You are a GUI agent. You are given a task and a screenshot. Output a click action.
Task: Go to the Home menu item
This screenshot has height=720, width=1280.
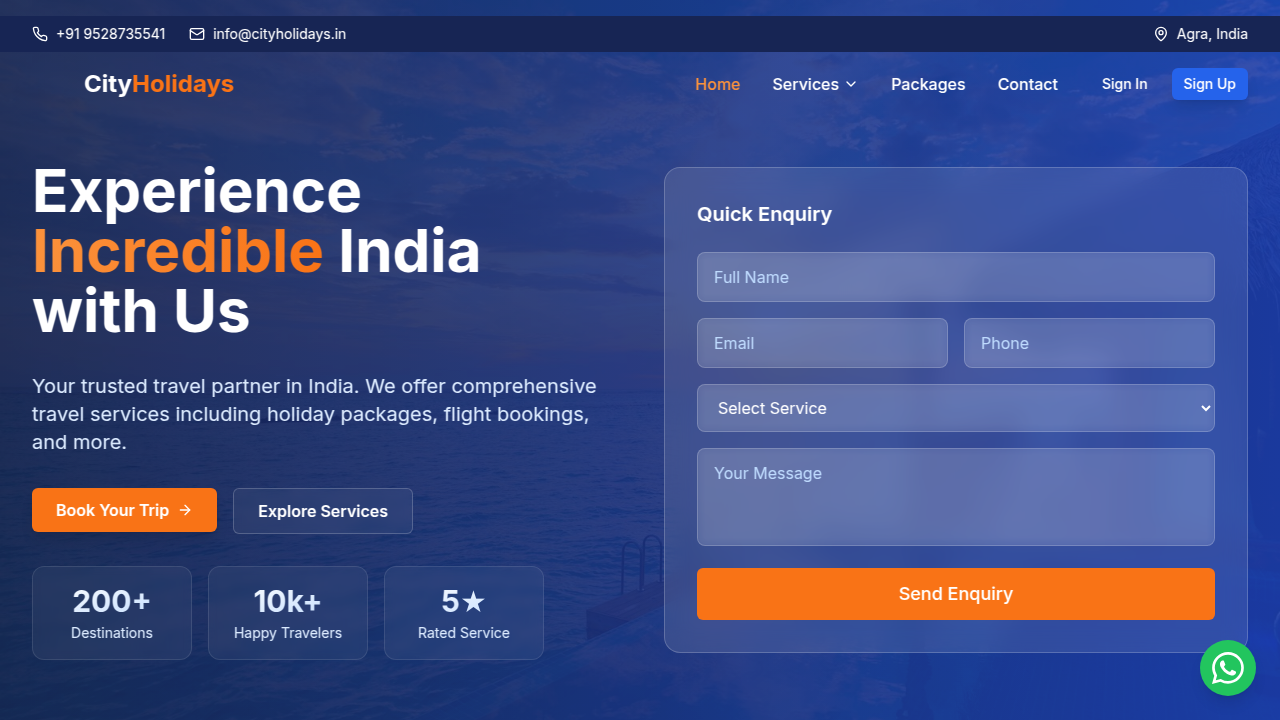tap(717, 84)
